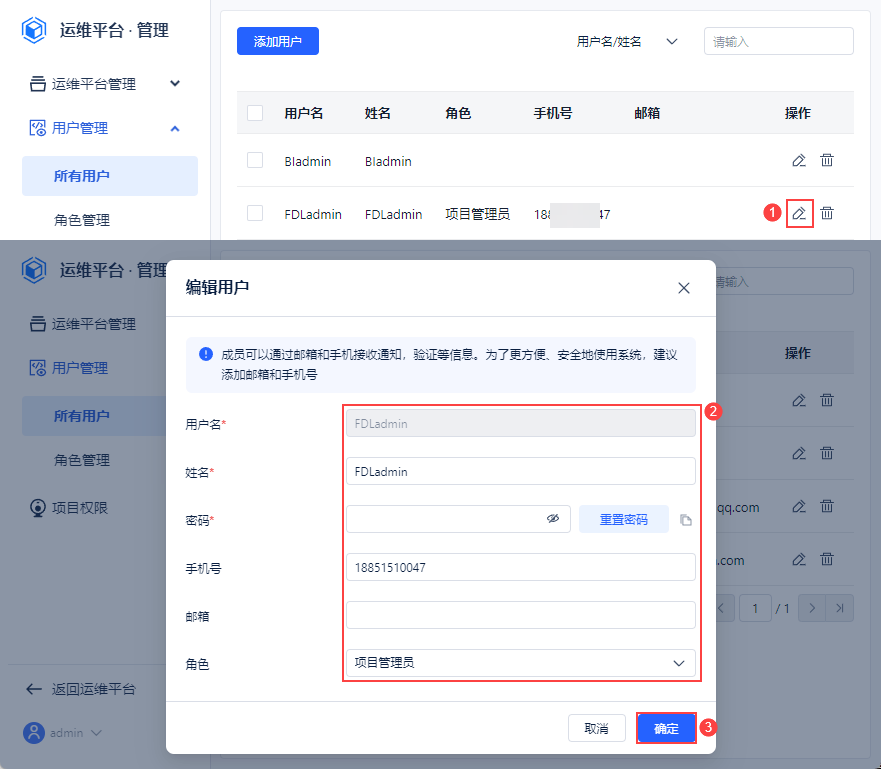Toggle password visibility with the eye icon
The height and width of the screenshot is (769, 881).
[553, 518]
